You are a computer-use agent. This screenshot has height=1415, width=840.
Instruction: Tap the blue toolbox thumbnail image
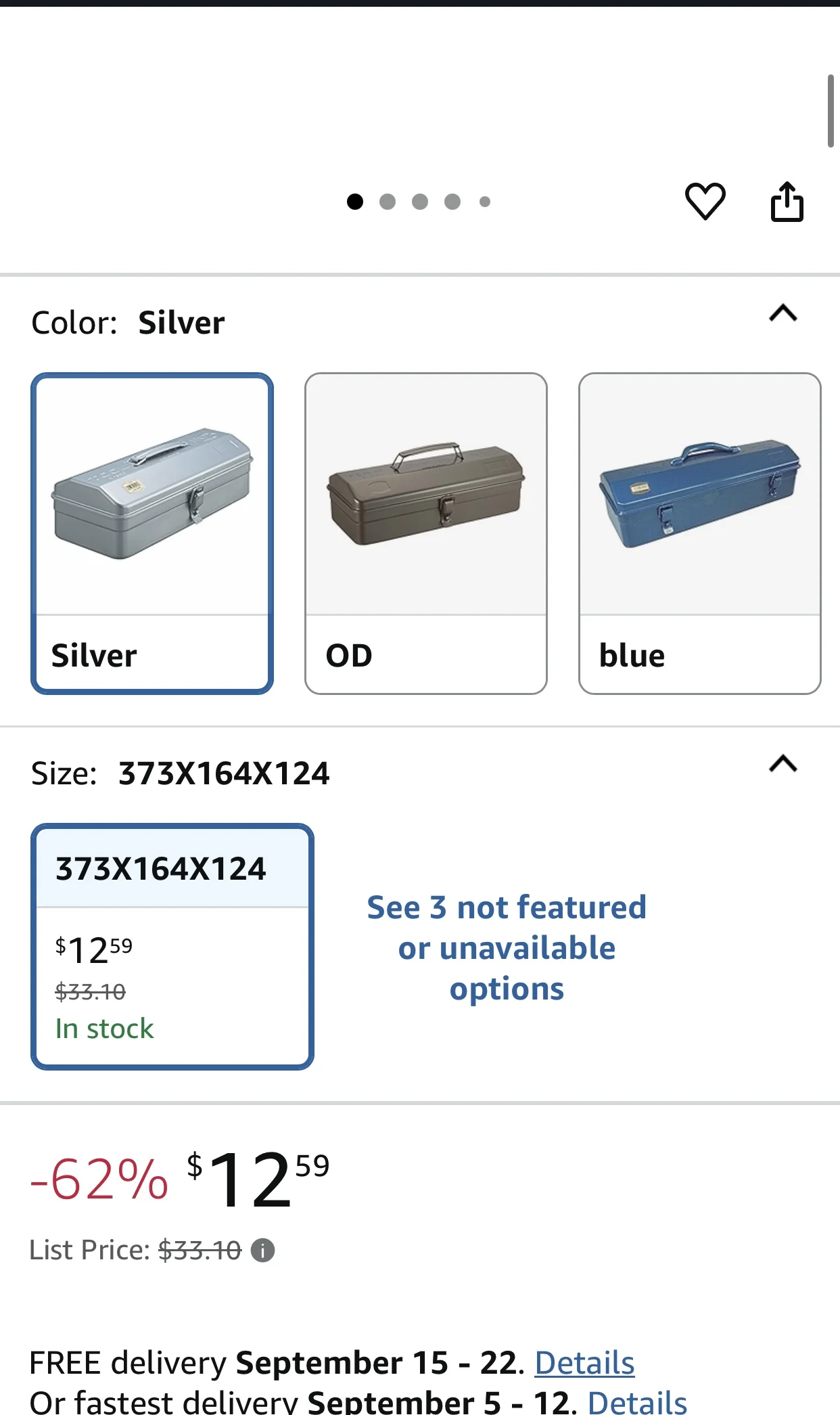699,494
